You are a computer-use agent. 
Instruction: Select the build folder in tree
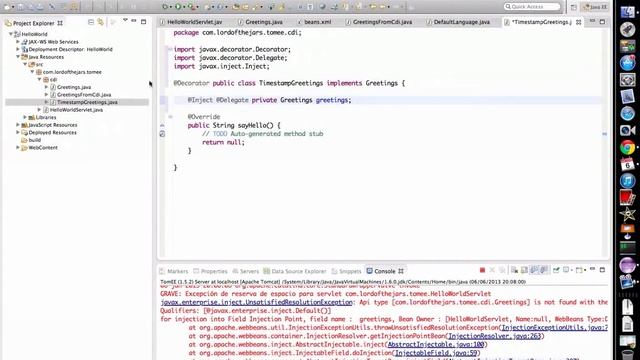pyautogui.click(x=34, y=140)
